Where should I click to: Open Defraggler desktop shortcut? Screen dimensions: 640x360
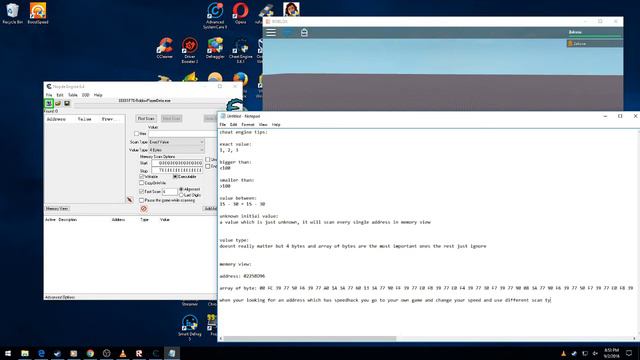click(215, 48)
